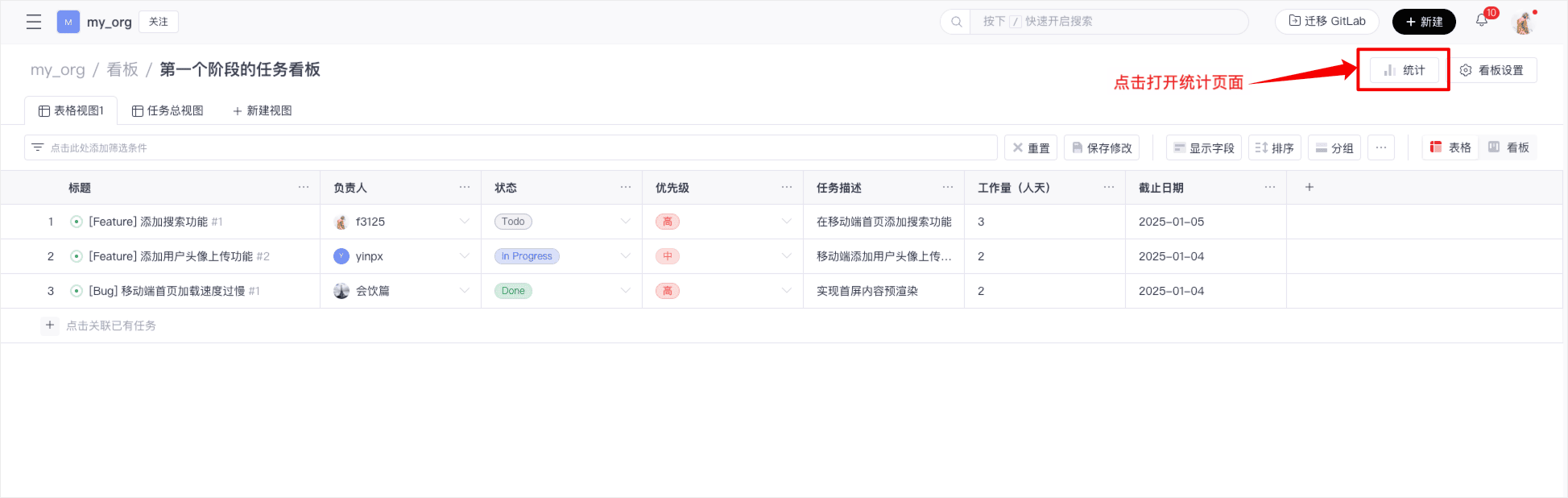This screenshot has height=498, width=1568.
Task: Toggle 关注 follow for my_org
Action: 159,22
